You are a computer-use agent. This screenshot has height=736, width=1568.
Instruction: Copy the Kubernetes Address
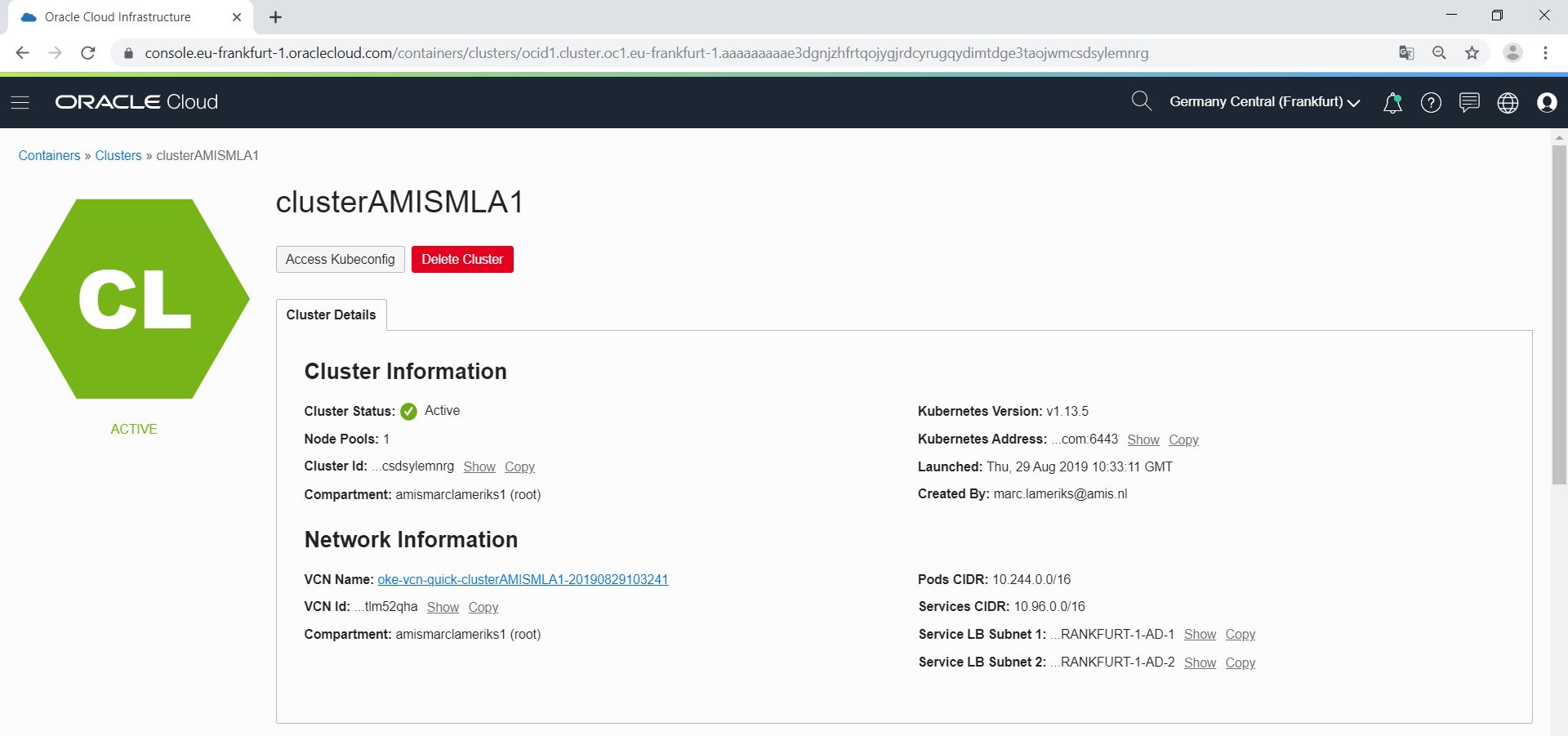tap(1183, 440)
